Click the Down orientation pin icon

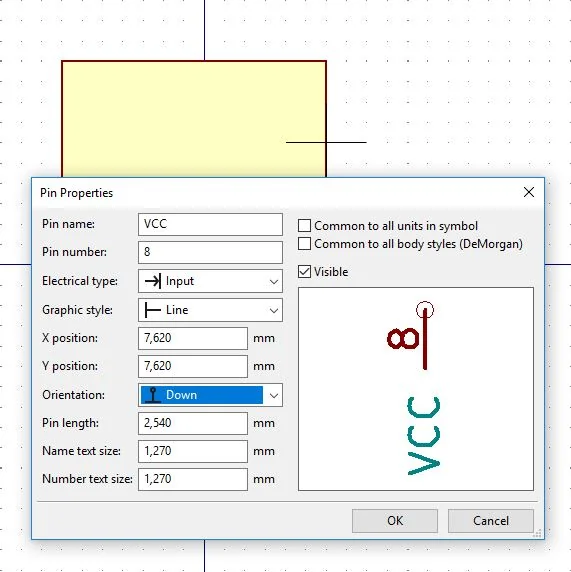click(x=153, y=395)
